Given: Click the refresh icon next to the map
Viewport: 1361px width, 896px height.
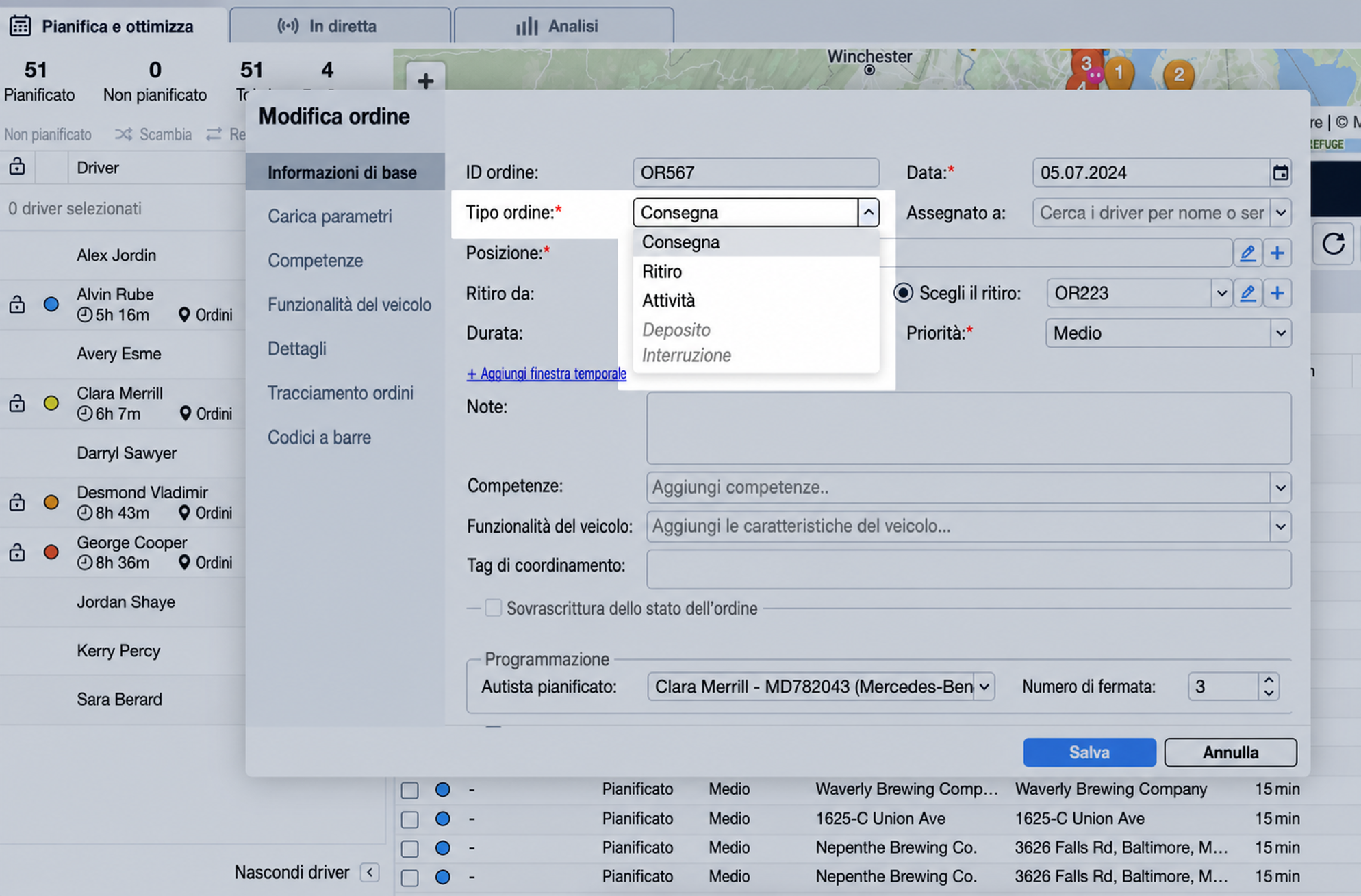Looking at the screenshot, I should point(1333,244).
